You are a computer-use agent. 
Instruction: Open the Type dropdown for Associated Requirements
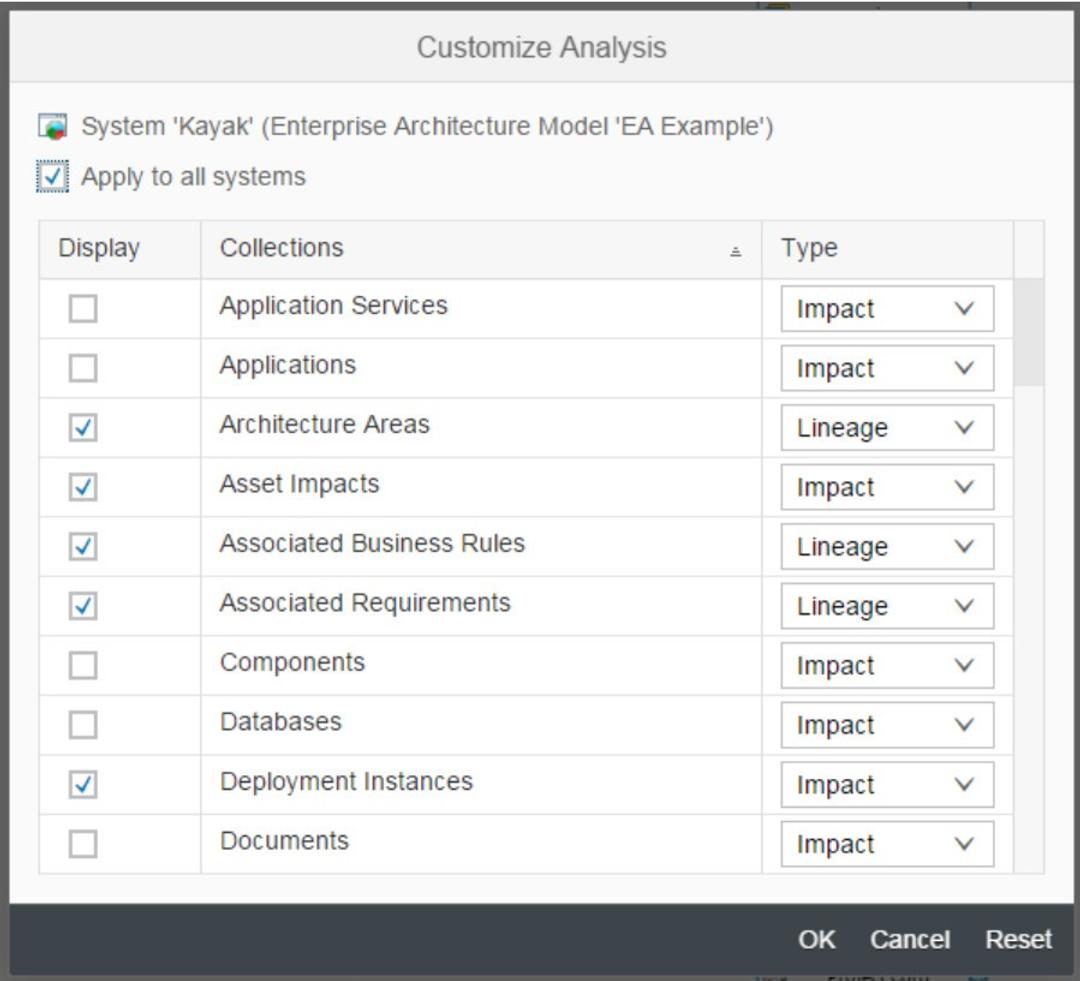pos(887,605)
